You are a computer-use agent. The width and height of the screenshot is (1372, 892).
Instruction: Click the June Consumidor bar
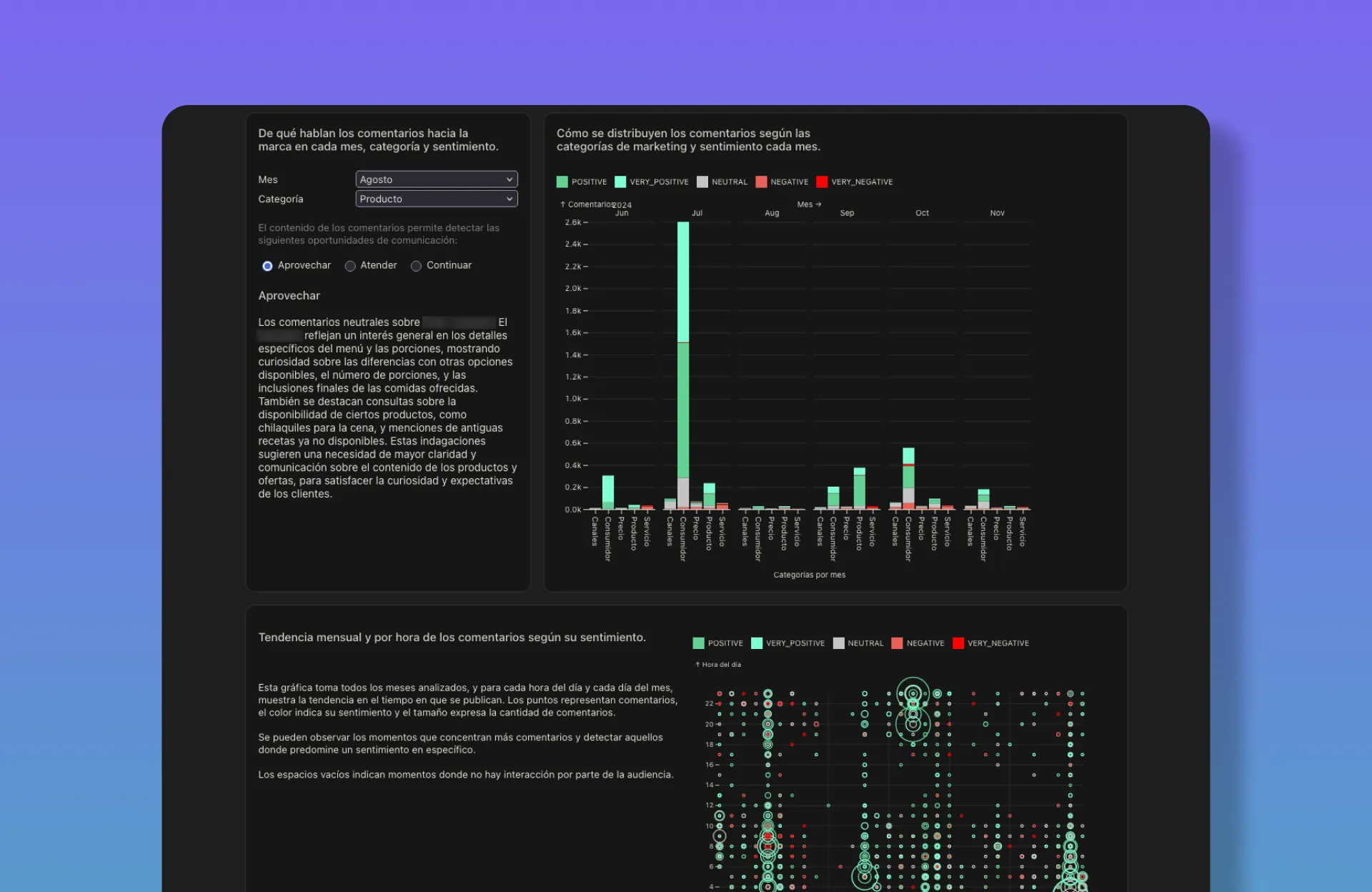608,492
